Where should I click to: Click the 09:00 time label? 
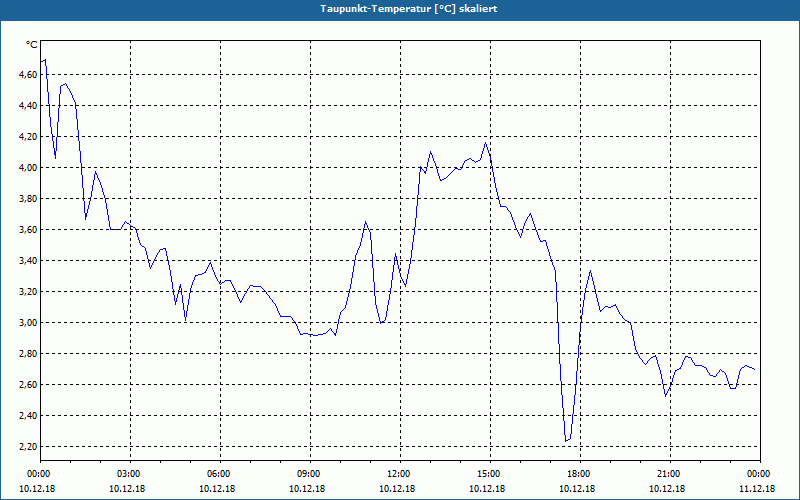[310, 474]
